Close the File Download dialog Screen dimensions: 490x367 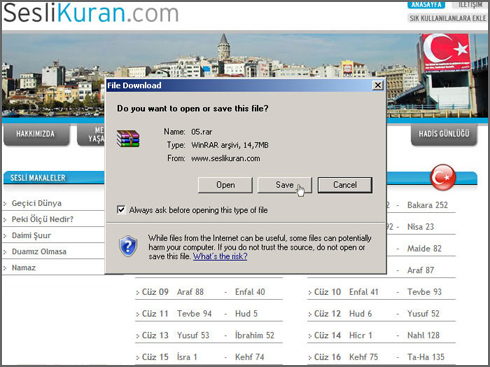(x=378, y=85)
